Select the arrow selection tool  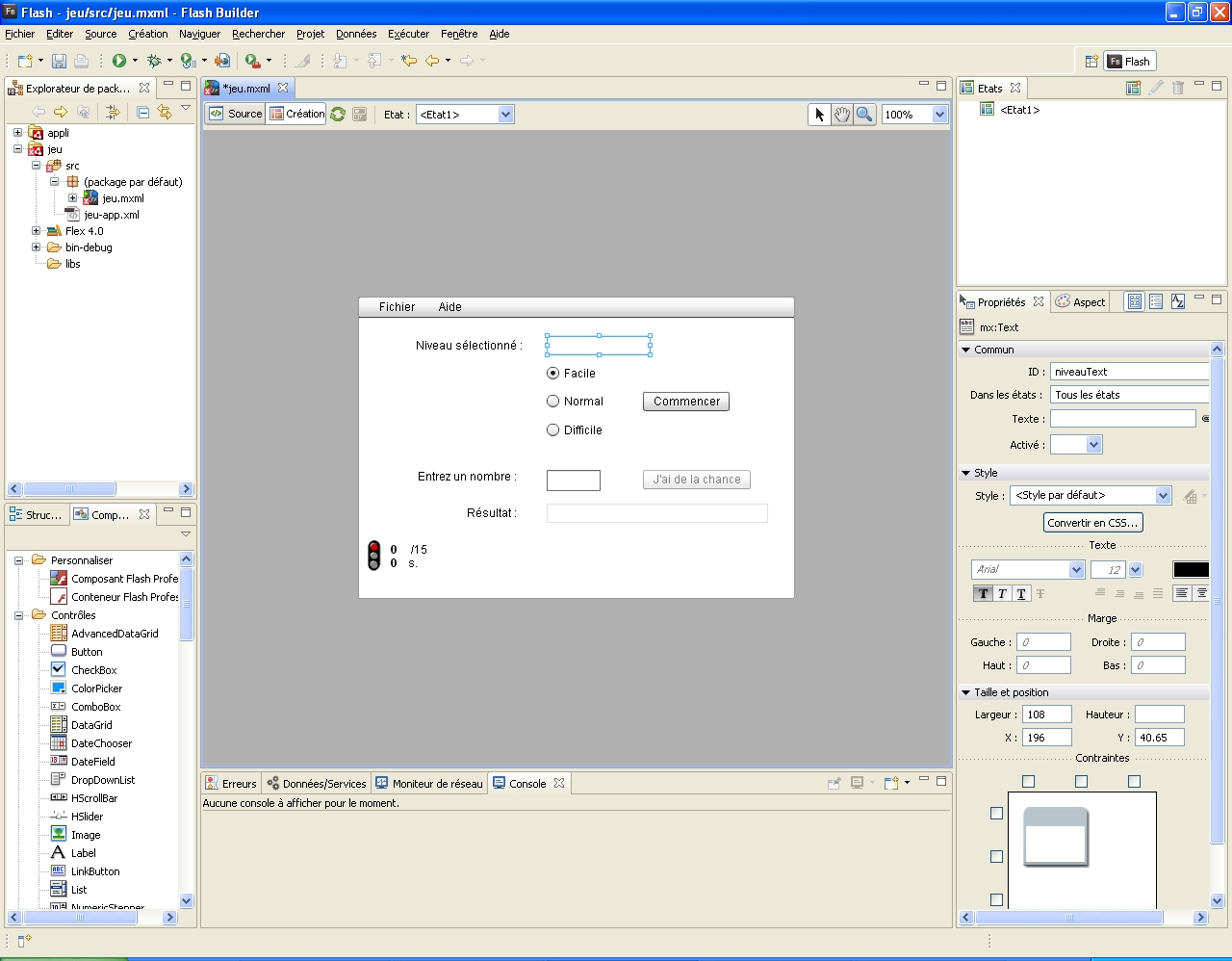[x=819, y=115]
